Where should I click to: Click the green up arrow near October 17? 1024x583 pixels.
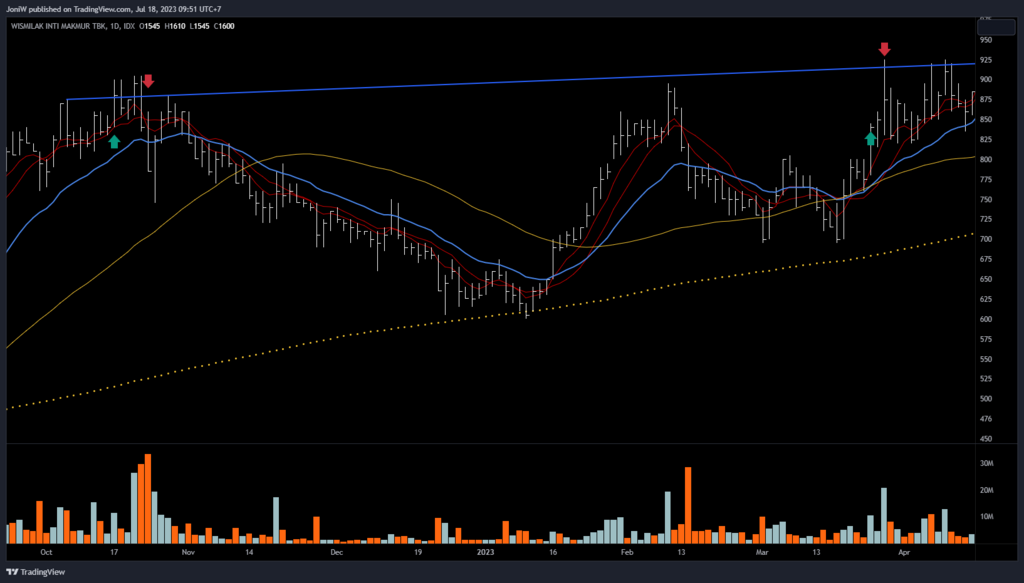[x=114, y=141]
